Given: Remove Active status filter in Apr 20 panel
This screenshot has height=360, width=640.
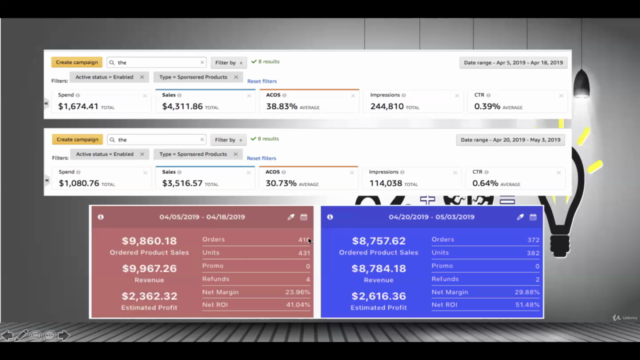Looking at the screenshot, I should [x=142, y=154].
